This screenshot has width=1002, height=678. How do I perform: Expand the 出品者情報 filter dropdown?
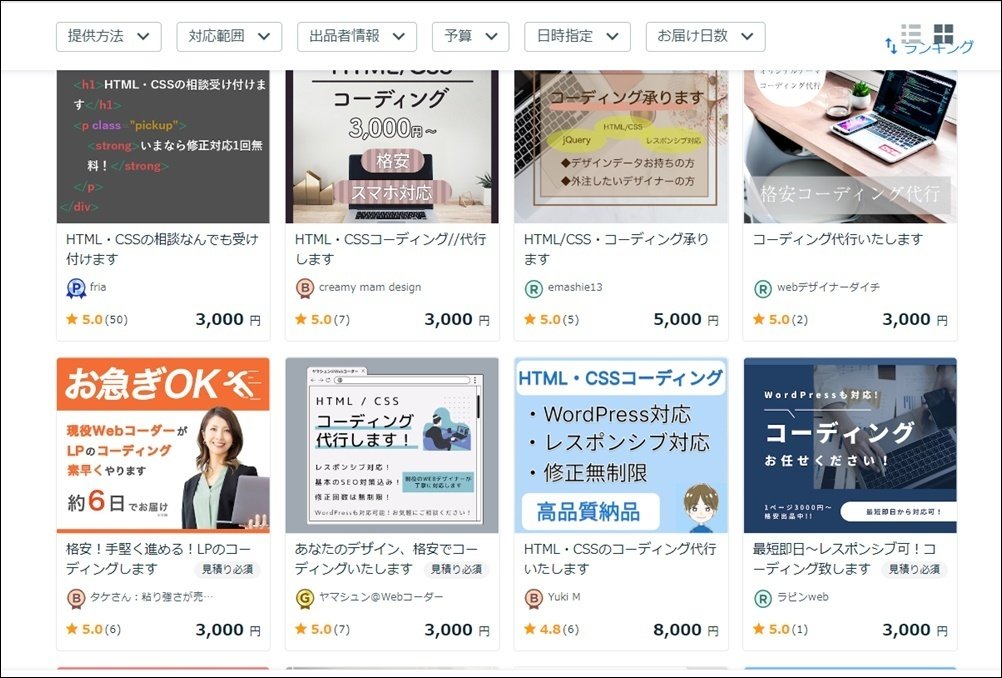(357, 36)
